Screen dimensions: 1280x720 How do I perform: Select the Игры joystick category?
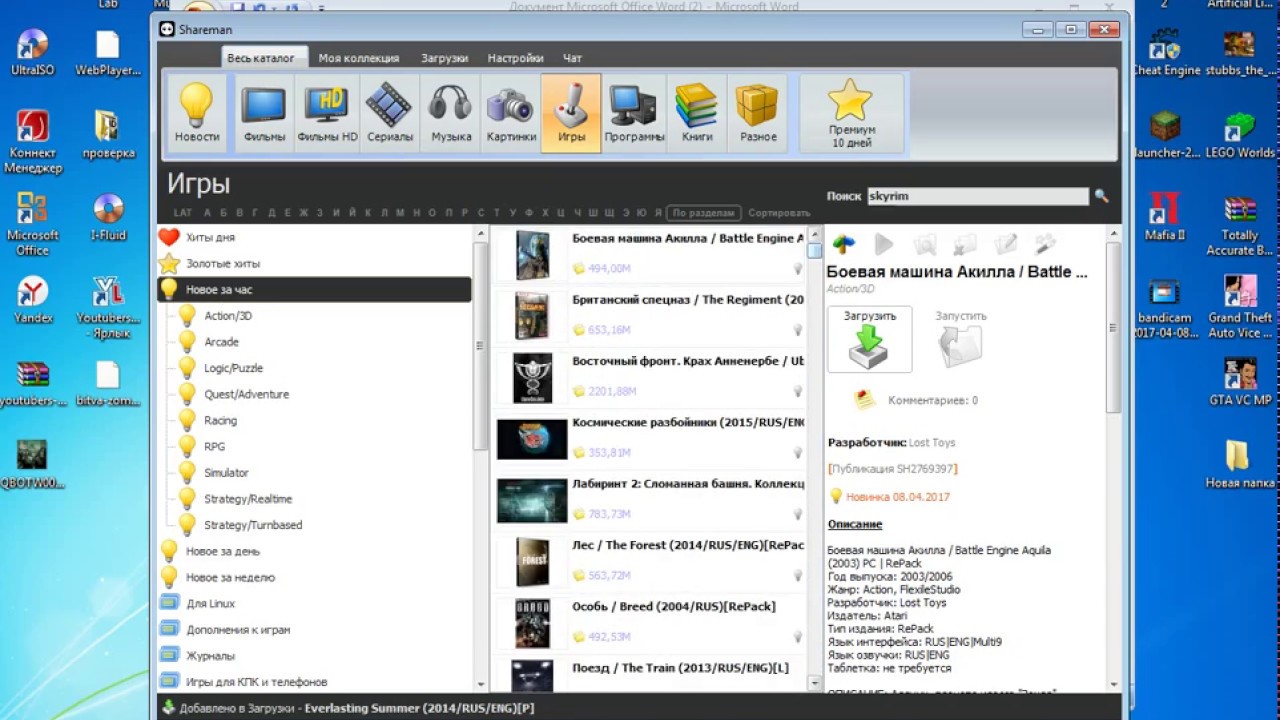coord(571,113)
